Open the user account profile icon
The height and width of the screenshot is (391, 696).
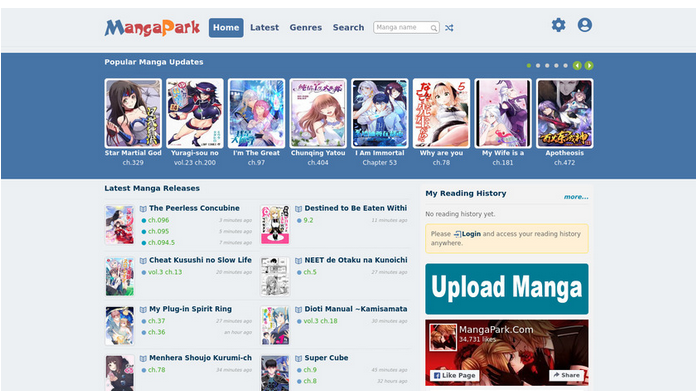pyautogui.click(x=585, y=25)
